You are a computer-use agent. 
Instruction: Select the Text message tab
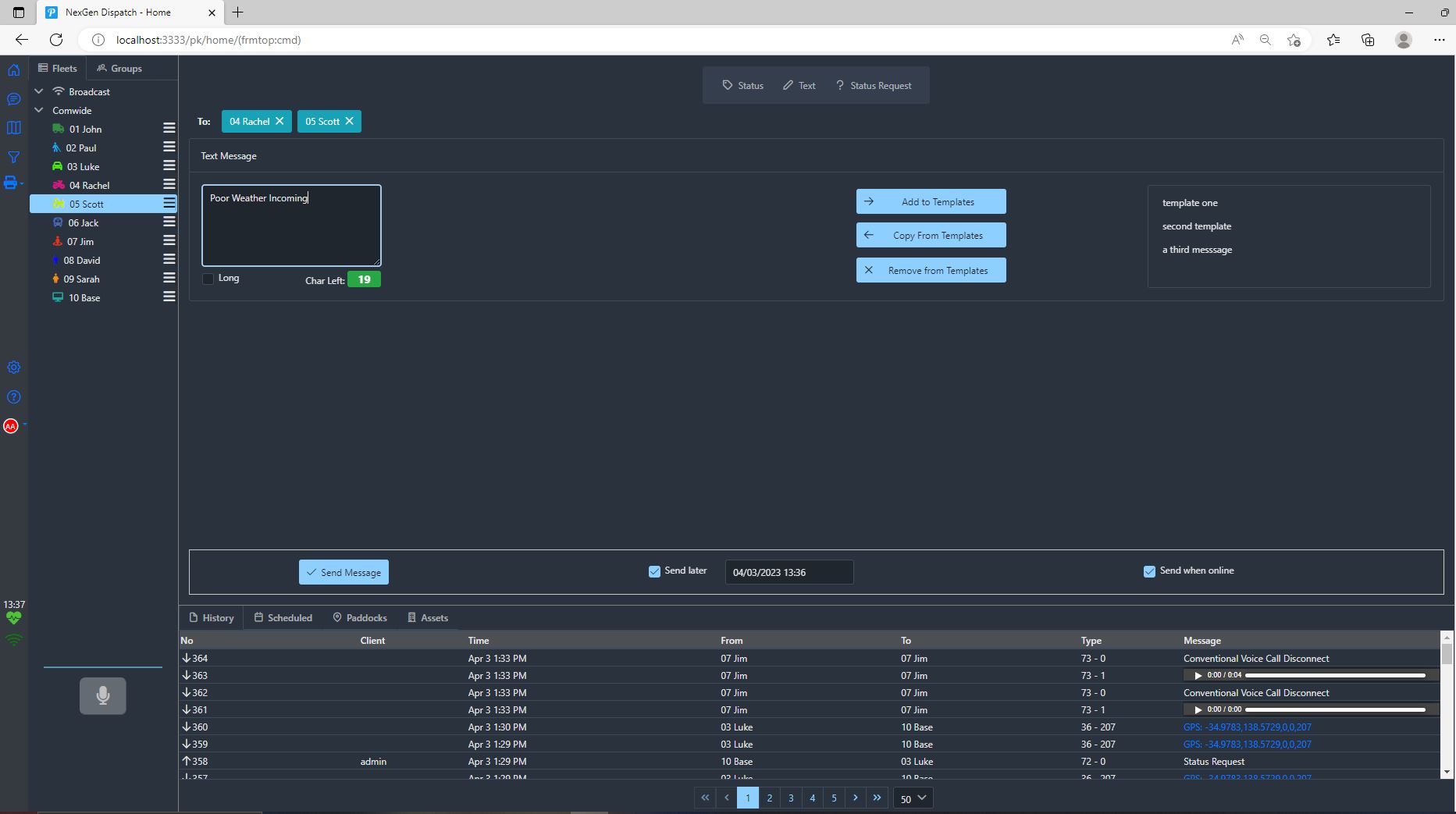(x=799, y=85)
